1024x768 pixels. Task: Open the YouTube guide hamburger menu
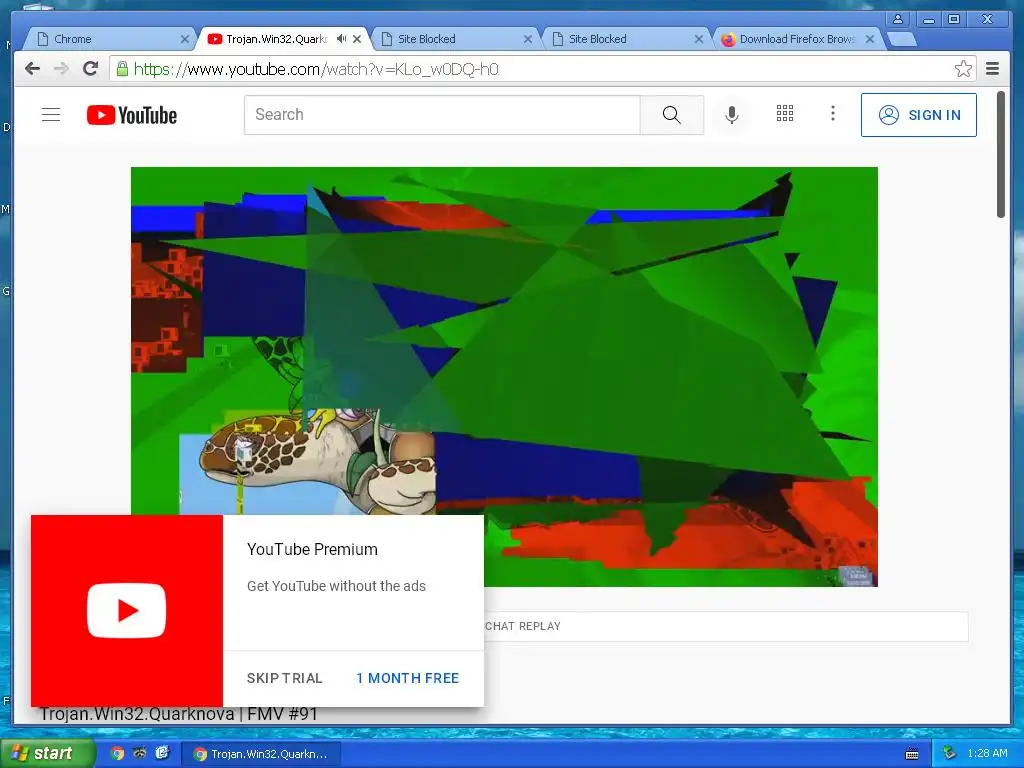point(51,115)
